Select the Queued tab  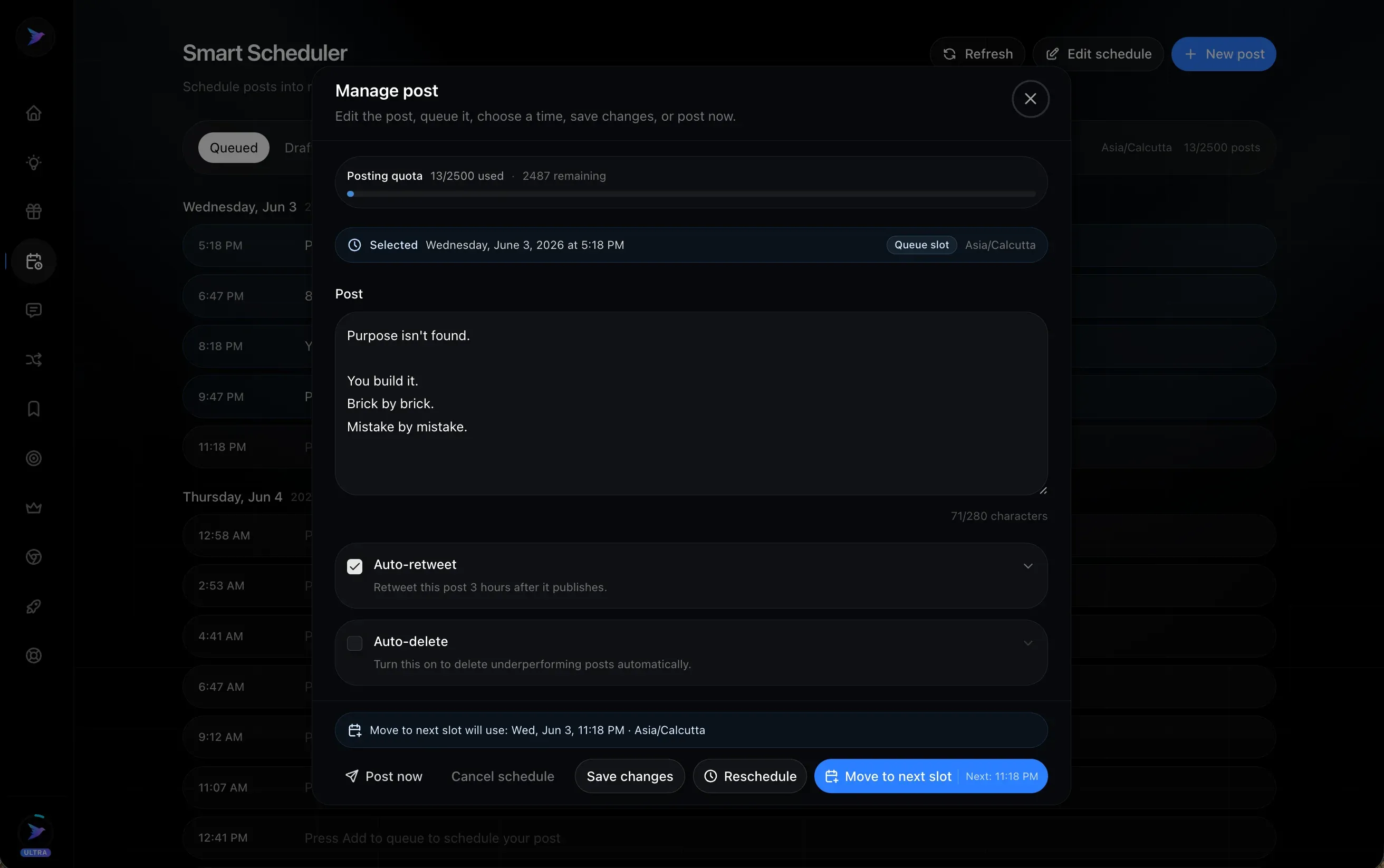(x=234, y=148)
